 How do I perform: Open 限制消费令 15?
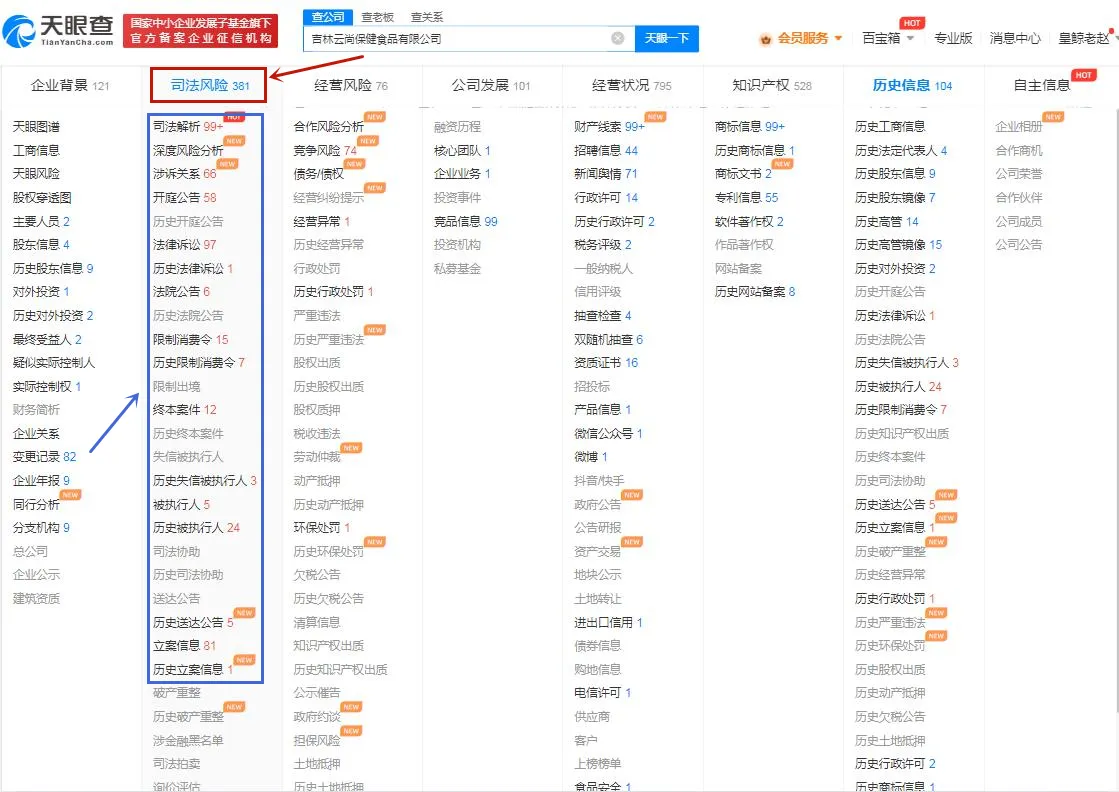pyautogui.click(x=191, y=340)
